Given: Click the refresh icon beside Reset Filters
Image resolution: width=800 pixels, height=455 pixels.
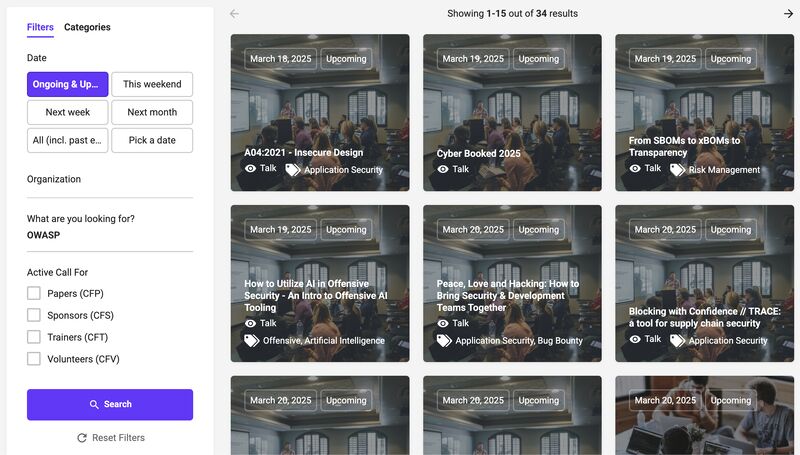Looking at the screenshot, I should coord(82,438).
